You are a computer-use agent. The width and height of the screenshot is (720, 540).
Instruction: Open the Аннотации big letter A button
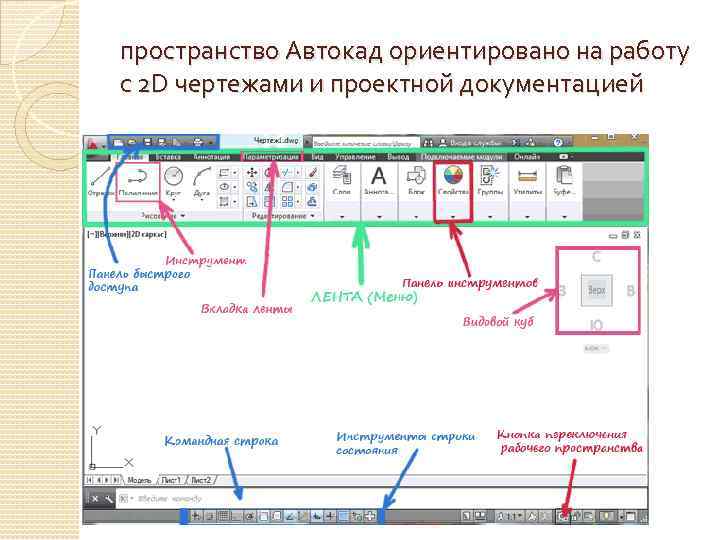click(x=378, y=180)
